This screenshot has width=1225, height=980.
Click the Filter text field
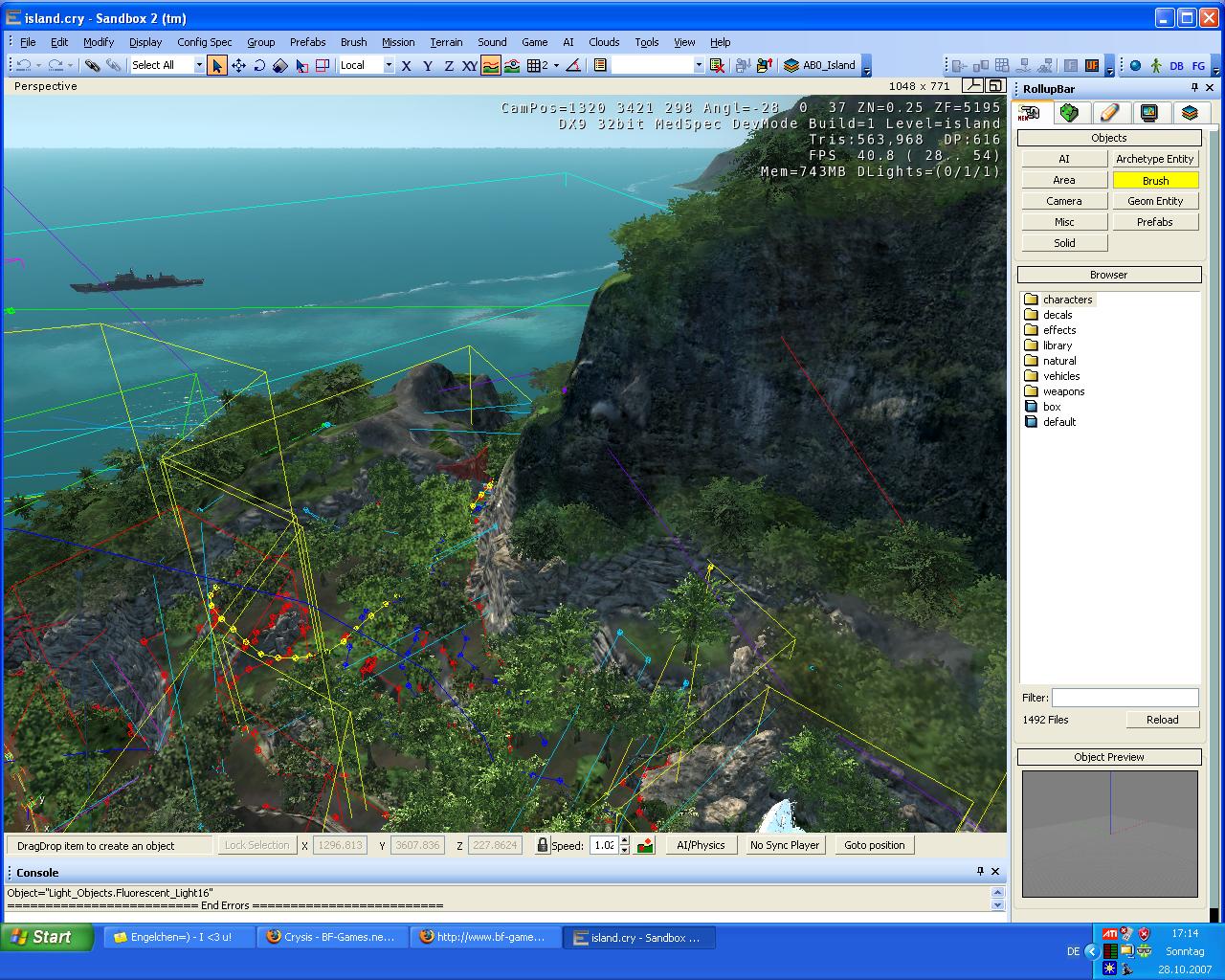click(x=1125, y=698)
